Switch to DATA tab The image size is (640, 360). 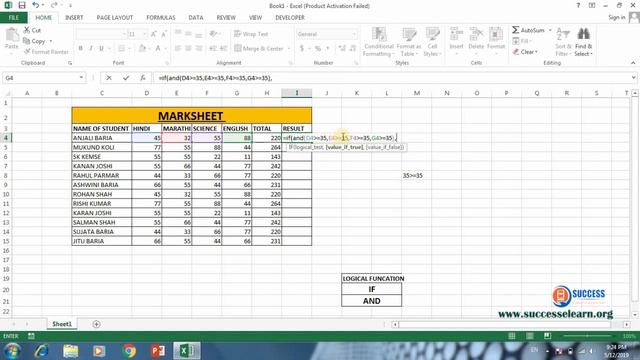[x=196, y=18]
